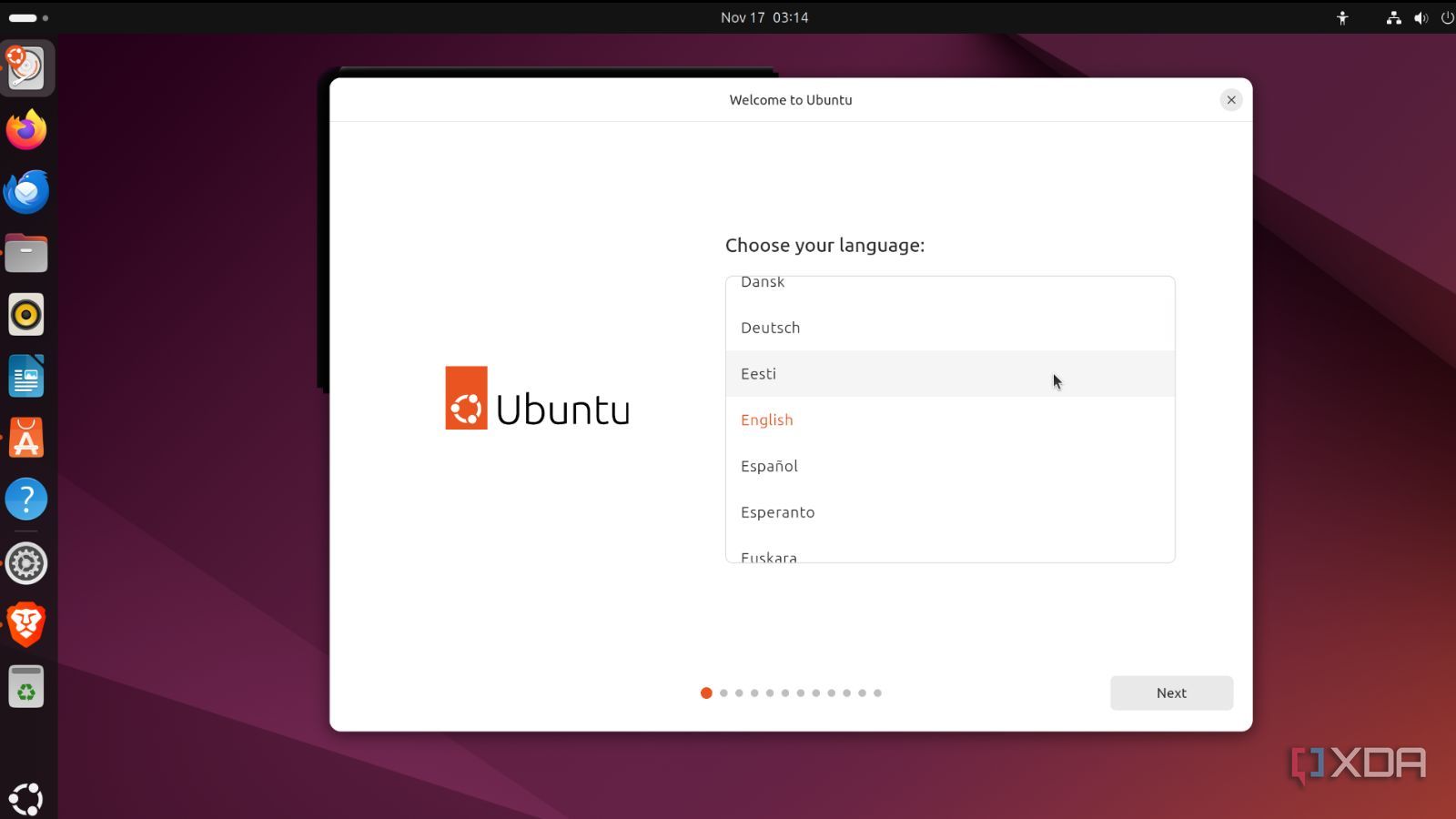Click the Activities workspace indicator
This screenshot has width=1456, height=819.
[28, 17]
